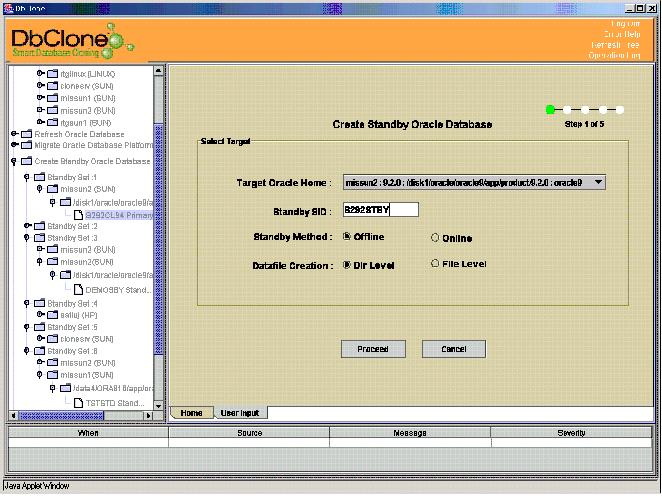The image size is (662, 496).
Task: Select the Standby Set :1 folder icon
Action: coord(40,177)
